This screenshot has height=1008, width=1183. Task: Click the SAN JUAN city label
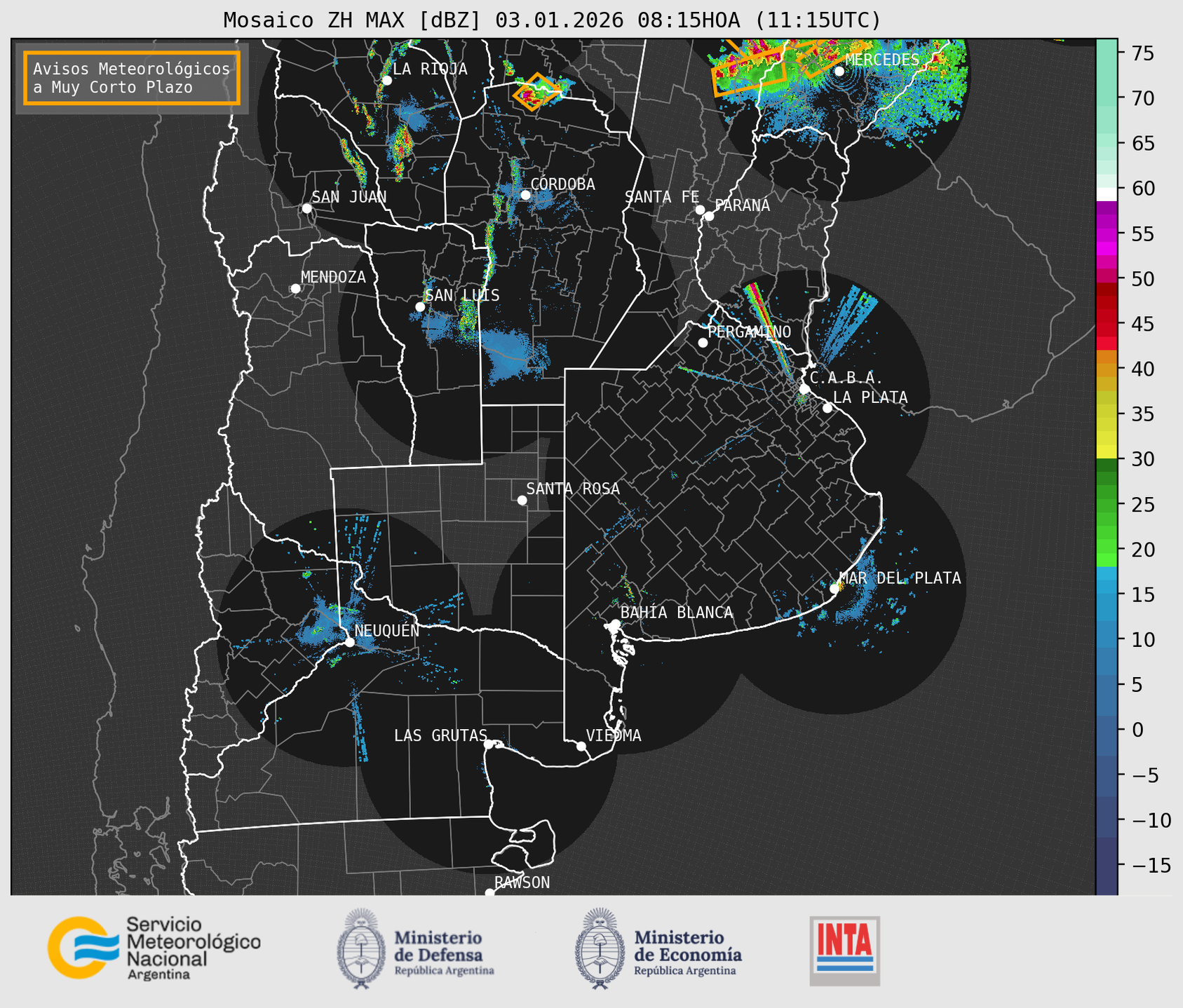coord(349,197)
